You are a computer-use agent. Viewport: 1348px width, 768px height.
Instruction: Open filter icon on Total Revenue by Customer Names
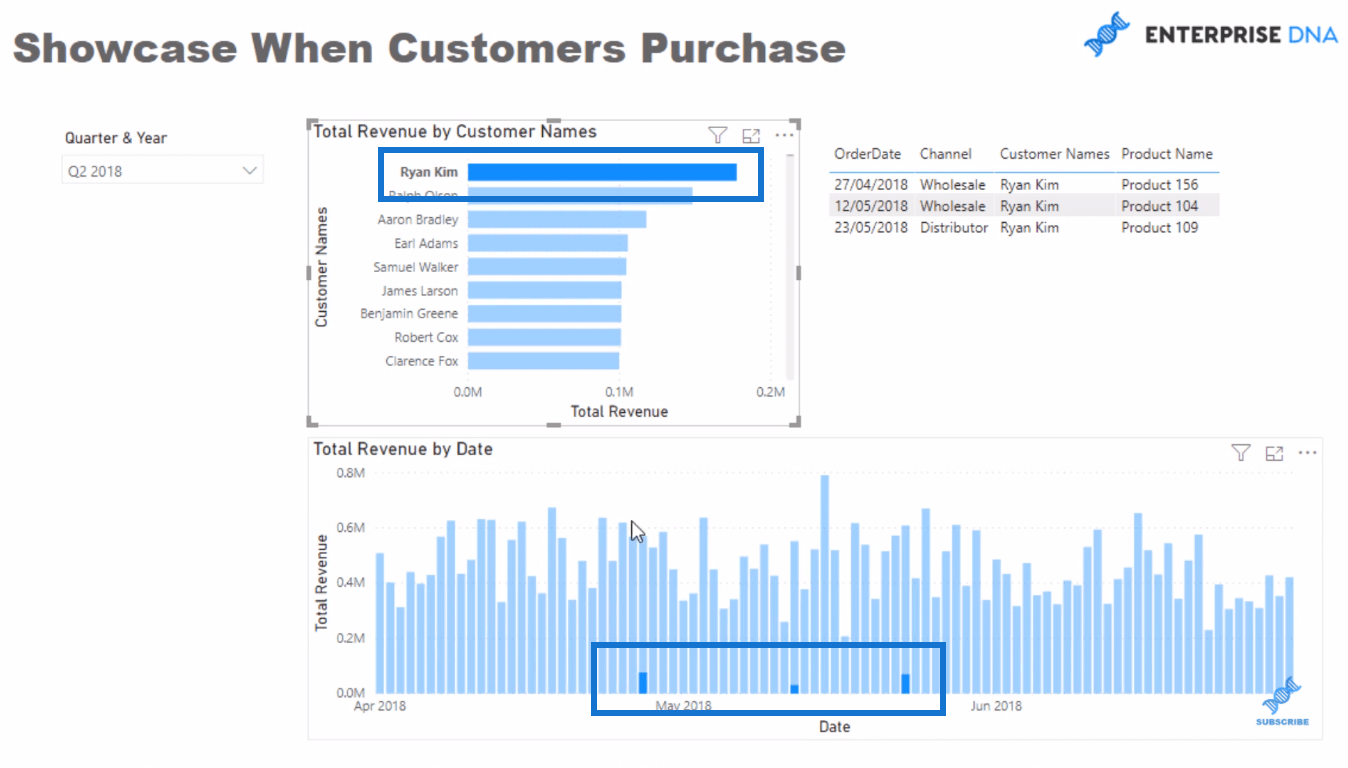point(717,135)
